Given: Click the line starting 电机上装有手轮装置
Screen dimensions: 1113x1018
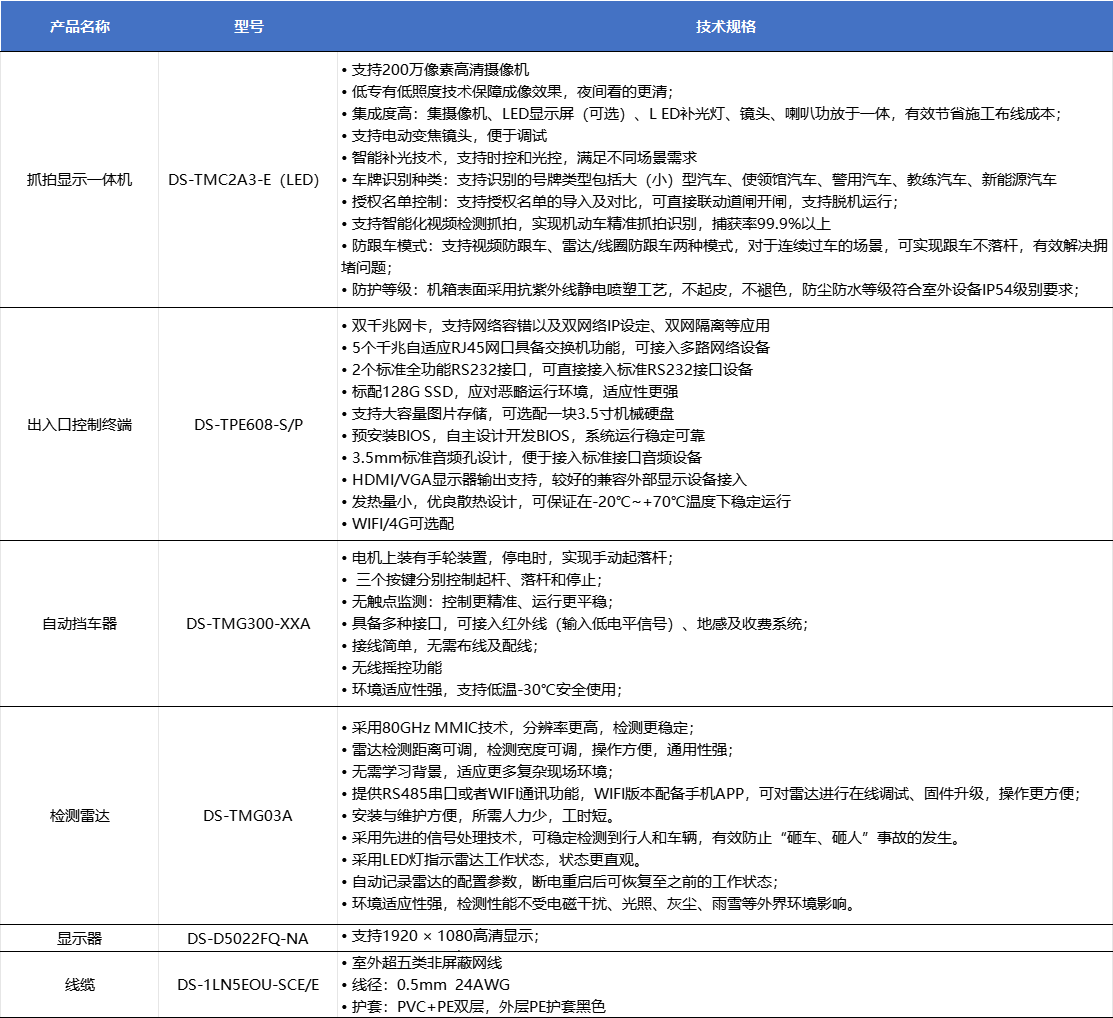Looking at the screenshot, I should coord(508,558).
